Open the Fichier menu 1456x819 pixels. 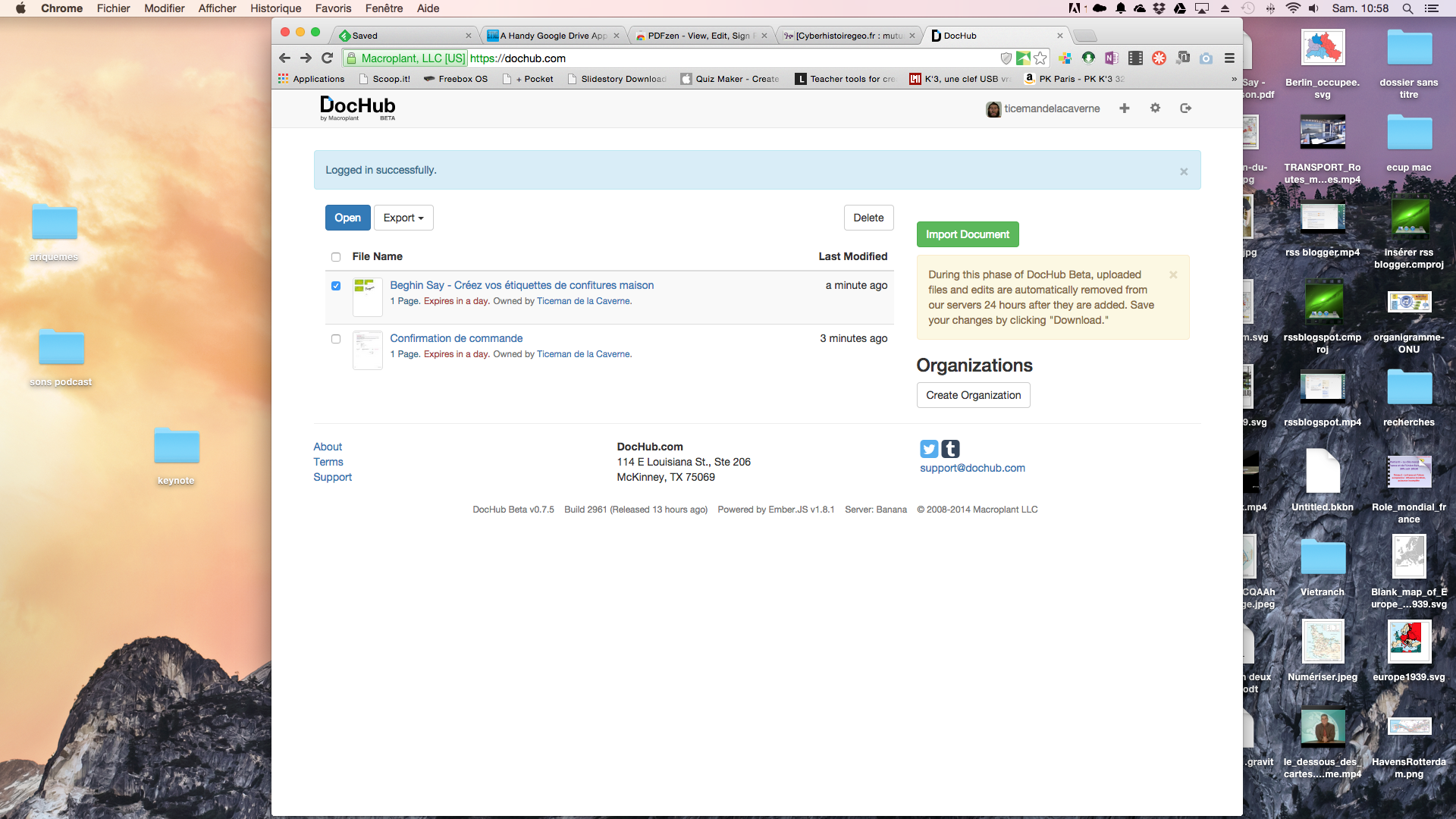(114, 8)
